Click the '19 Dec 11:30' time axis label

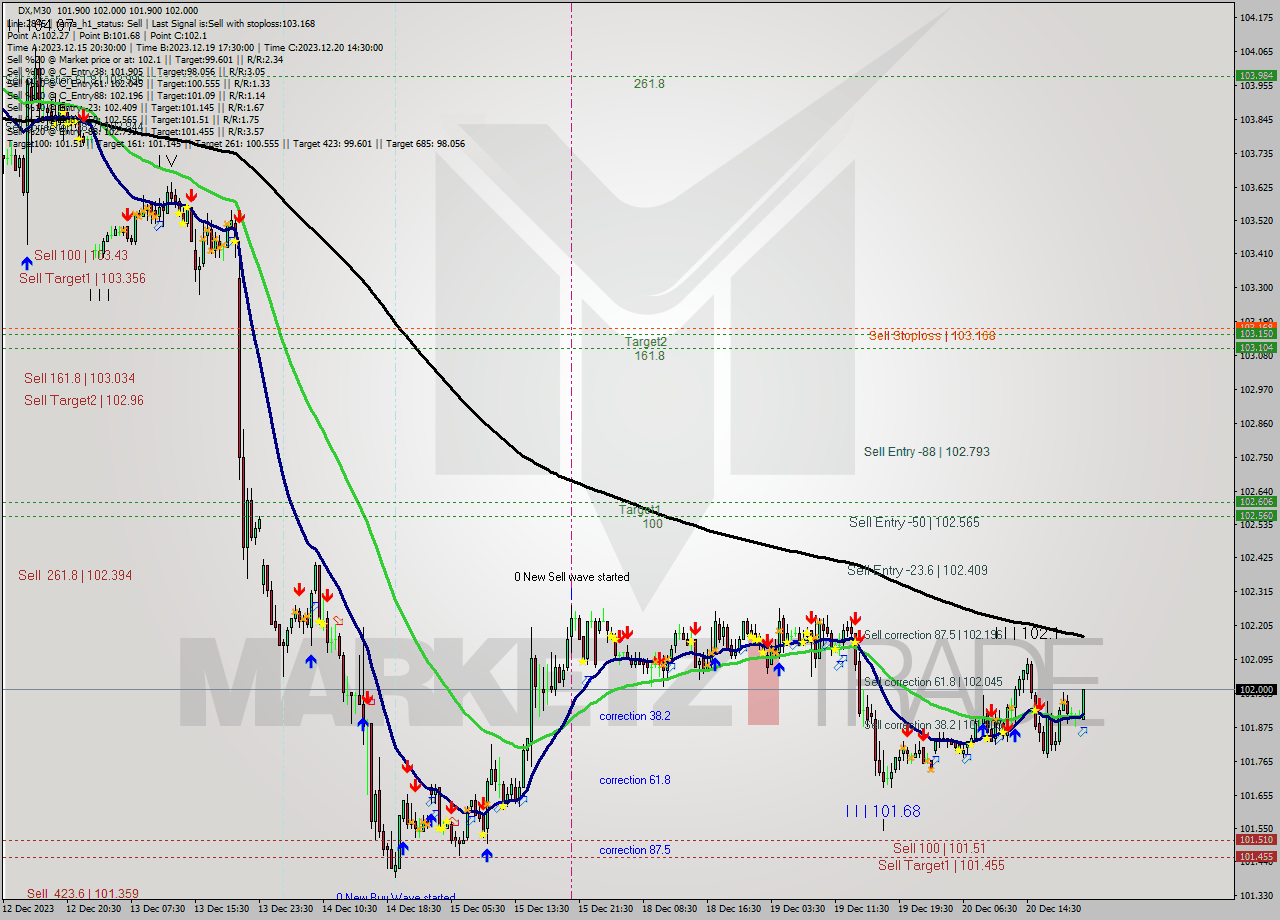pos(863,909)
